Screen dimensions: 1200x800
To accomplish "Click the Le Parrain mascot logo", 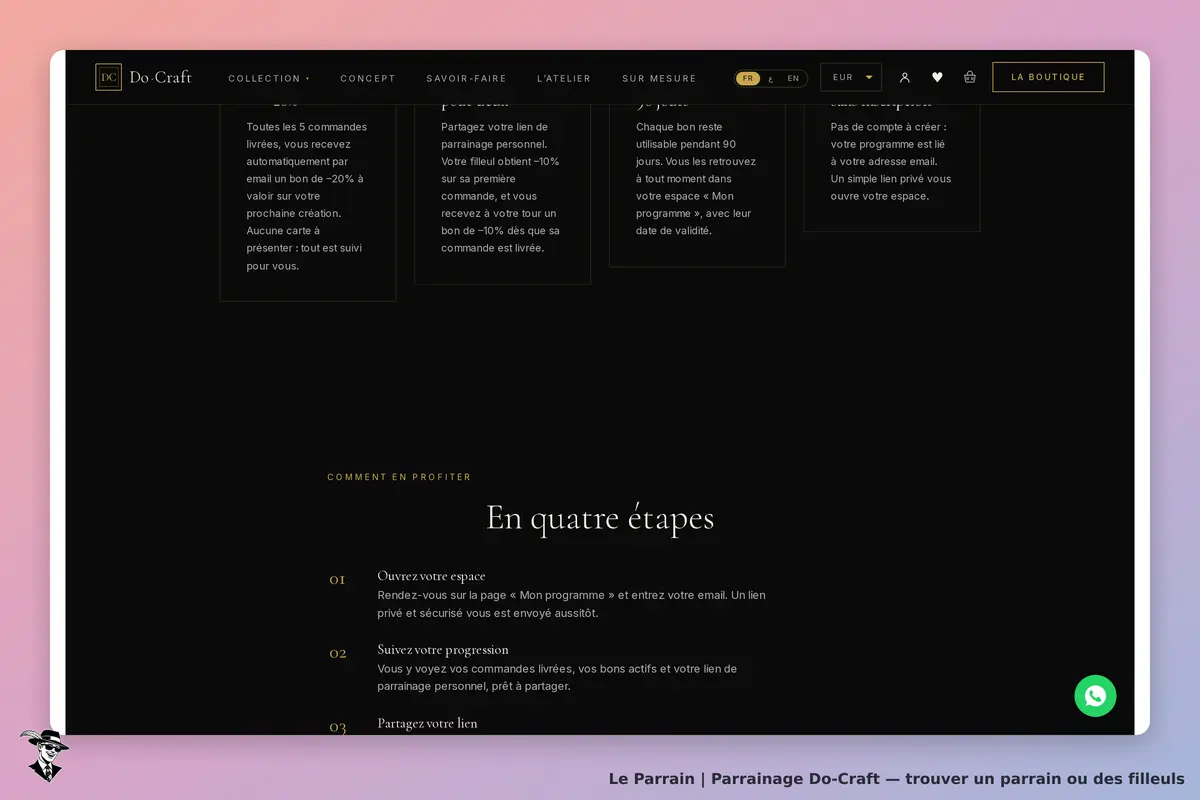I will tap(44, 755).
